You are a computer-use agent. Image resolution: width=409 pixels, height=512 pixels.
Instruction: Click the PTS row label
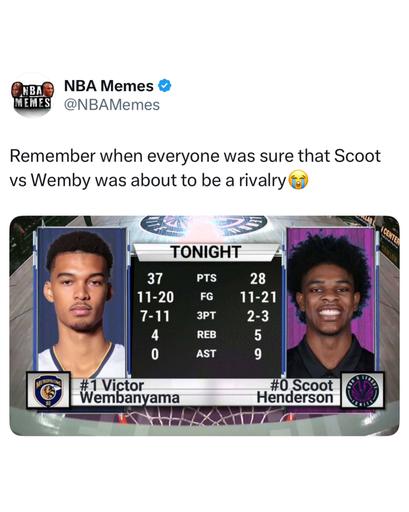pos(206,278)
